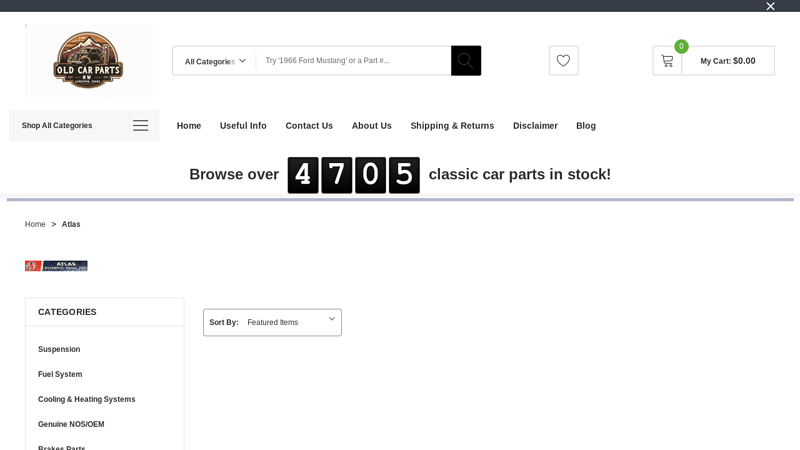Click the Old Car Parts logo

pyautogui.click(x=88, y=60)
